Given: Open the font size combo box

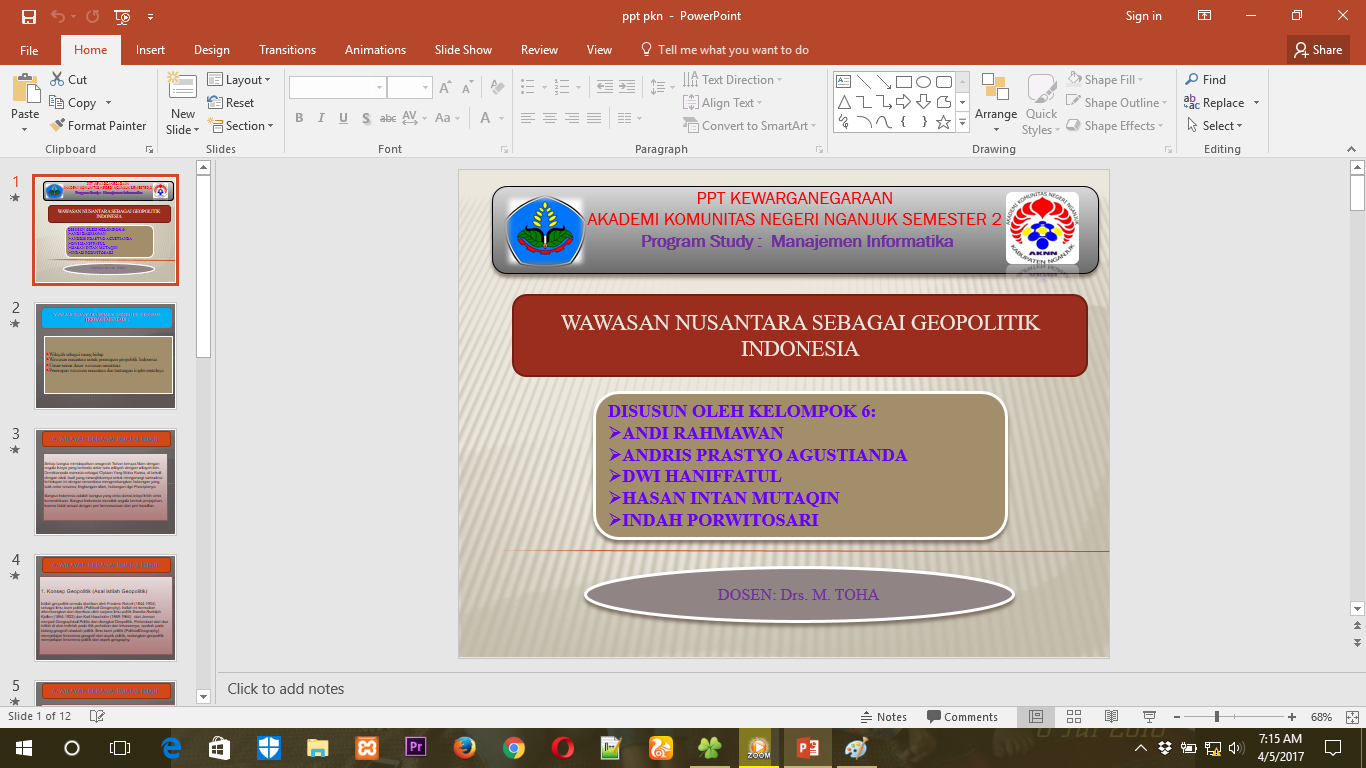Looking at the screenshot, I should pyautogui.click(x=409, y=88).
